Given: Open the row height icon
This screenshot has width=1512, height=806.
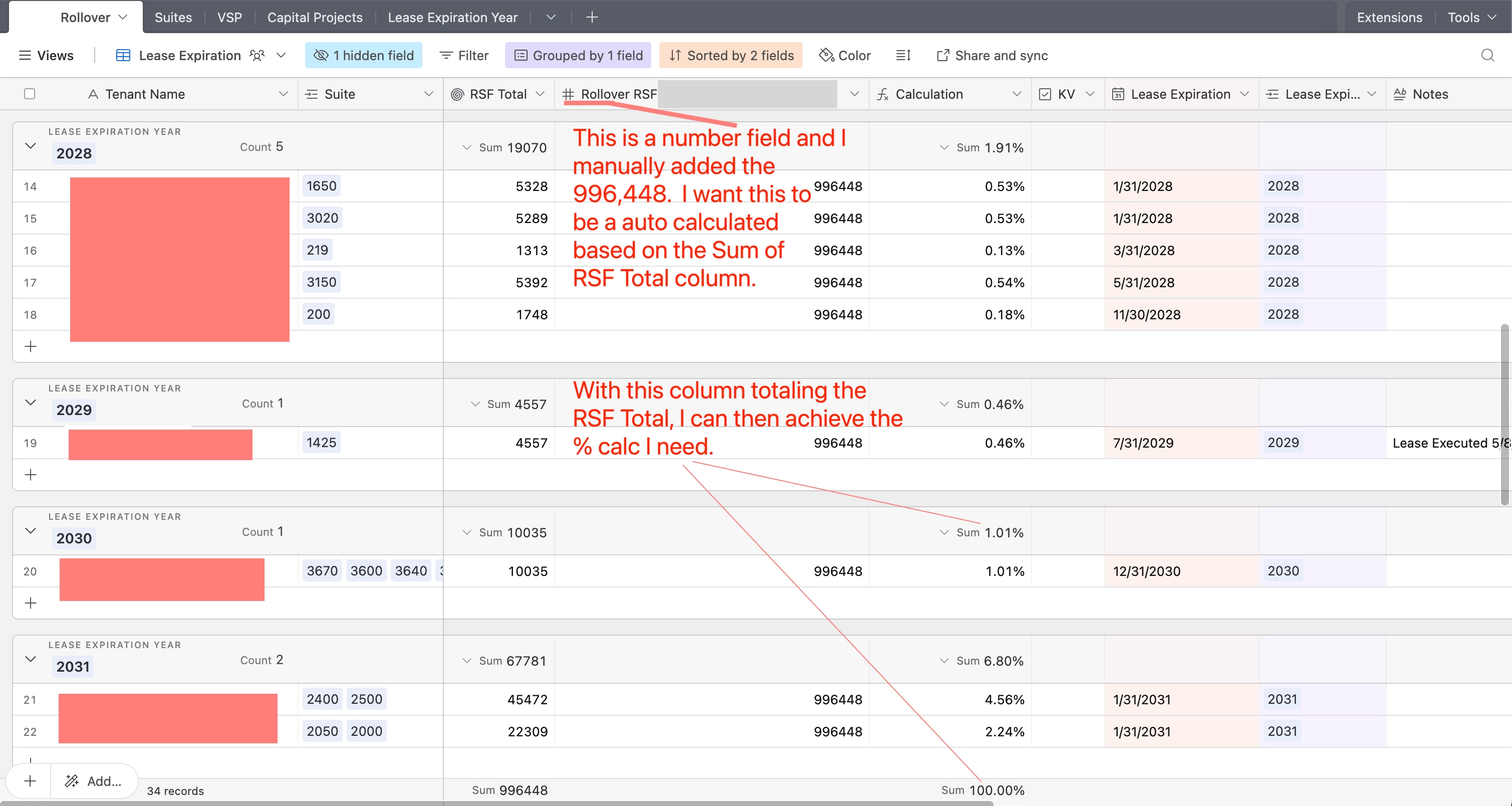Looking at the screenshot, I should [x=903, y=55].
